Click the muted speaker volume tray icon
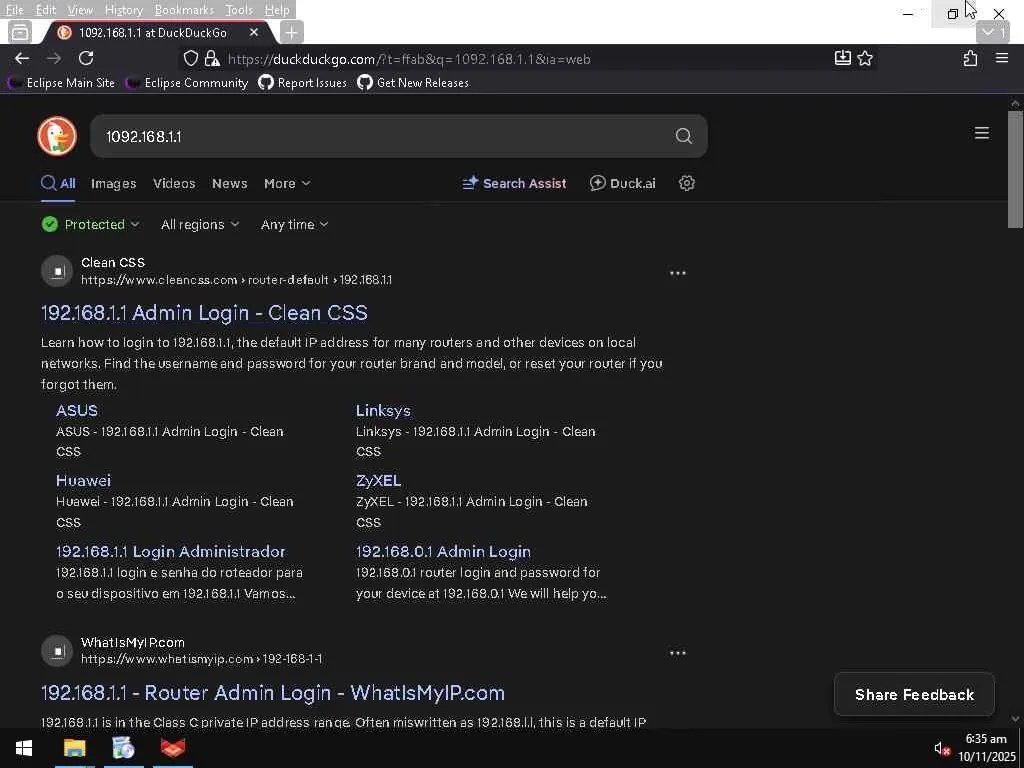1024x768 pixels. click(x=942, y=748)
